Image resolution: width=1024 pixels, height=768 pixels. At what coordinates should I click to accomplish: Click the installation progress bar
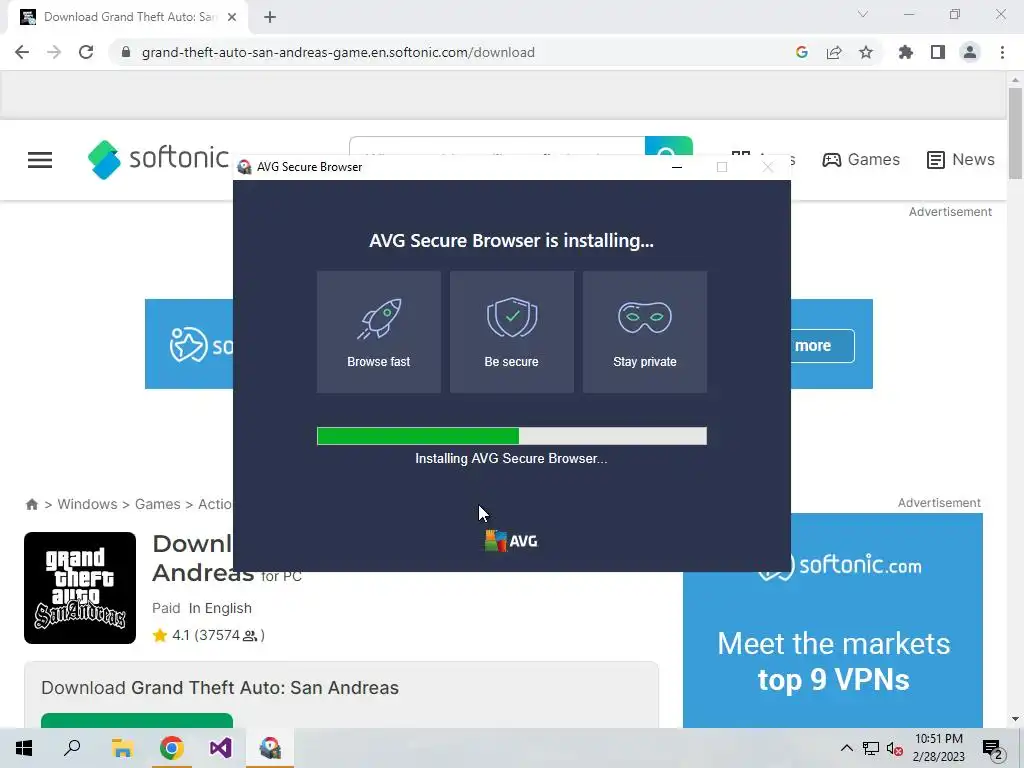pyautogui.click(x=512, y=436)
